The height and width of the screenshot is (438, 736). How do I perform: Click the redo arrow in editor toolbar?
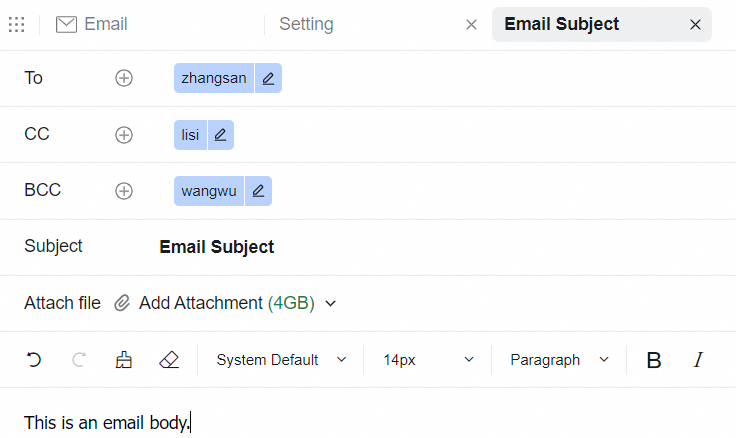(x=79, y=360)
